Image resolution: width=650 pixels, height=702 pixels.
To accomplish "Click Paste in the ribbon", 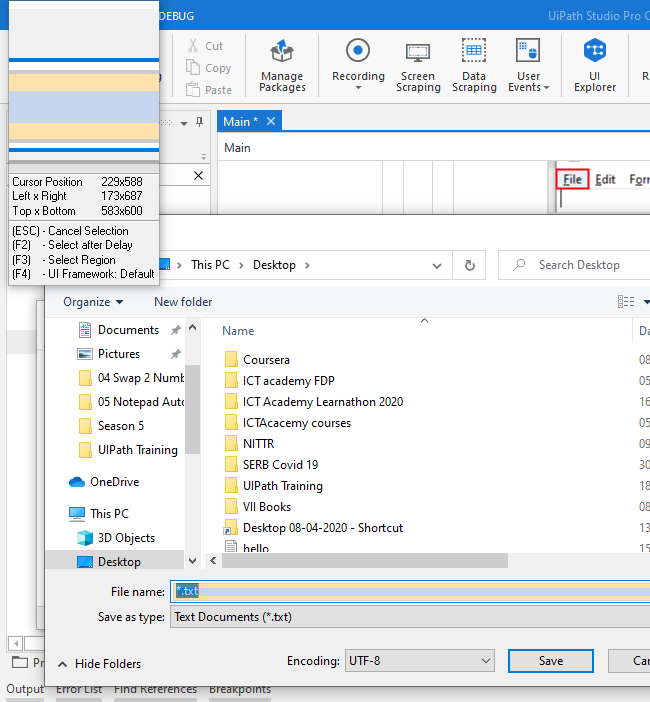I will pyautogui.click(x=209, y=90).
